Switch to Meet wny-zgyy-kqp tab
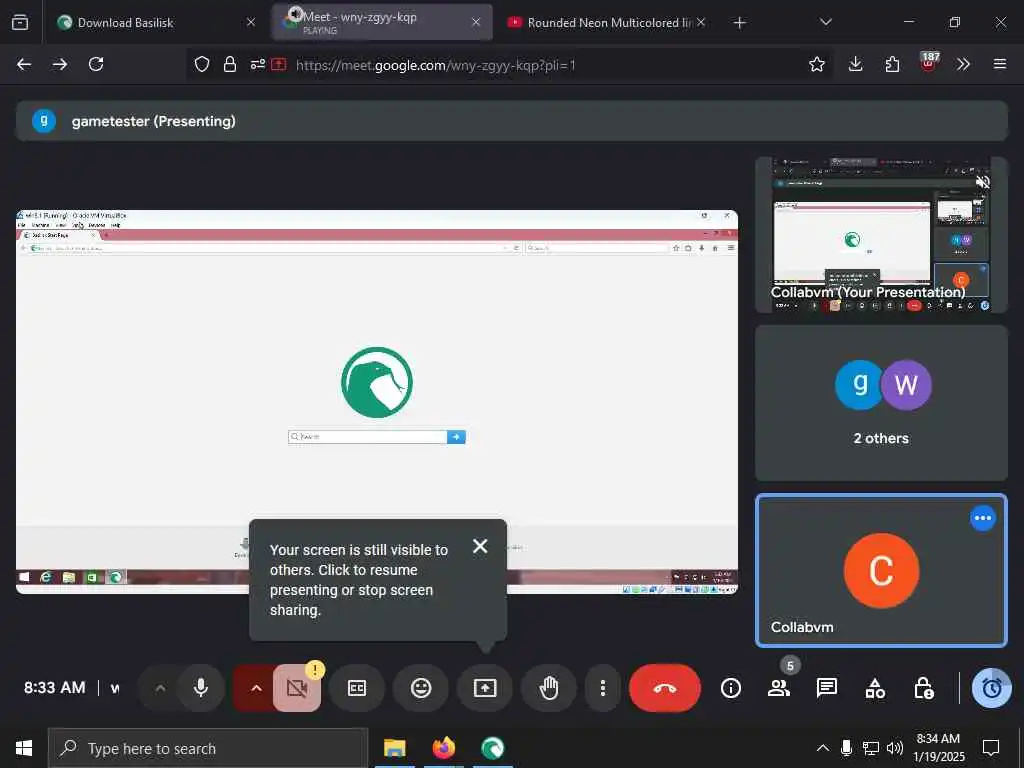The image size is (1024, 768). (x=382, y=22)
